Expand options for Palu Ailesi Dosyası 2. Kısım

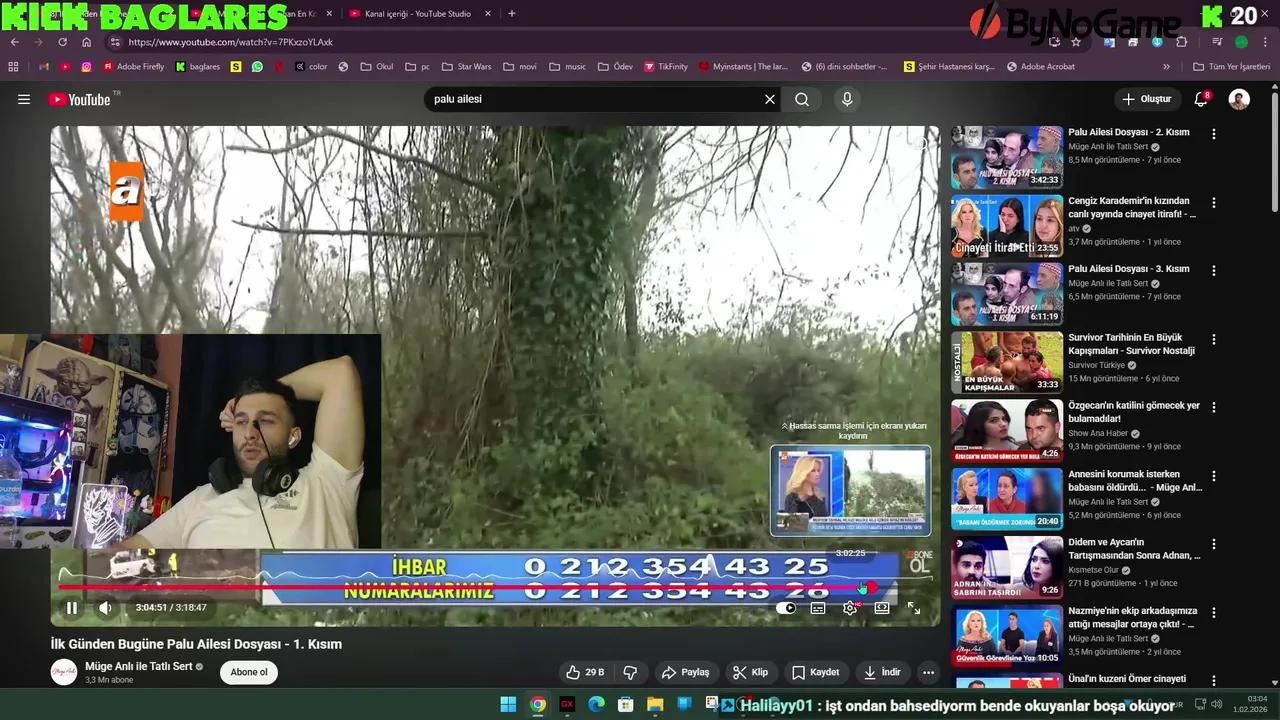1213,133
